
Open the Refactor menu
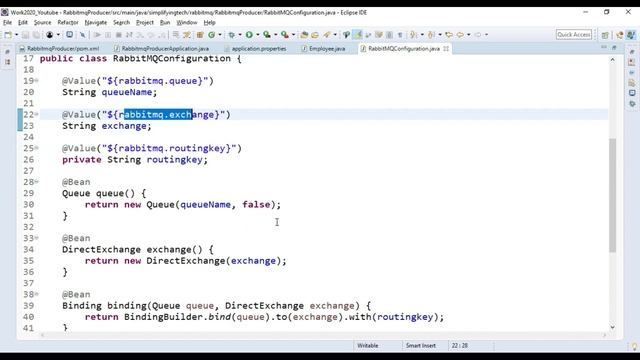point(68,22)
